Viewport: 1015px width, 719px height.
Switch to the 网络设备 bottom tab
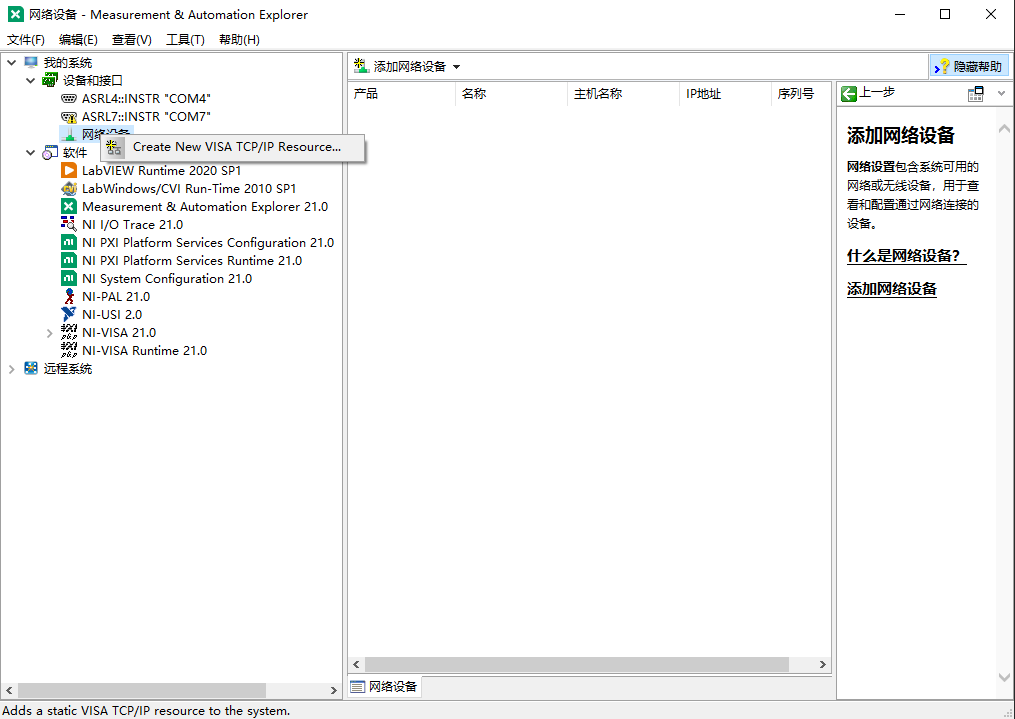(x=385, y=687)
